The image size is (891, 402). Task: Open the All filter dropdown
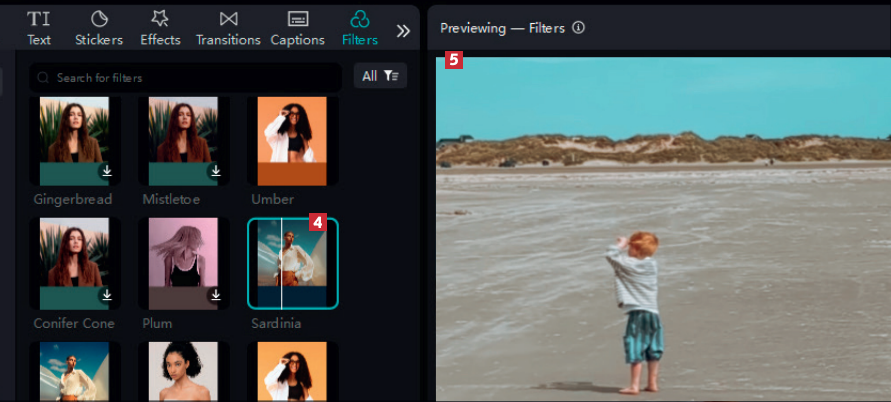380,76
